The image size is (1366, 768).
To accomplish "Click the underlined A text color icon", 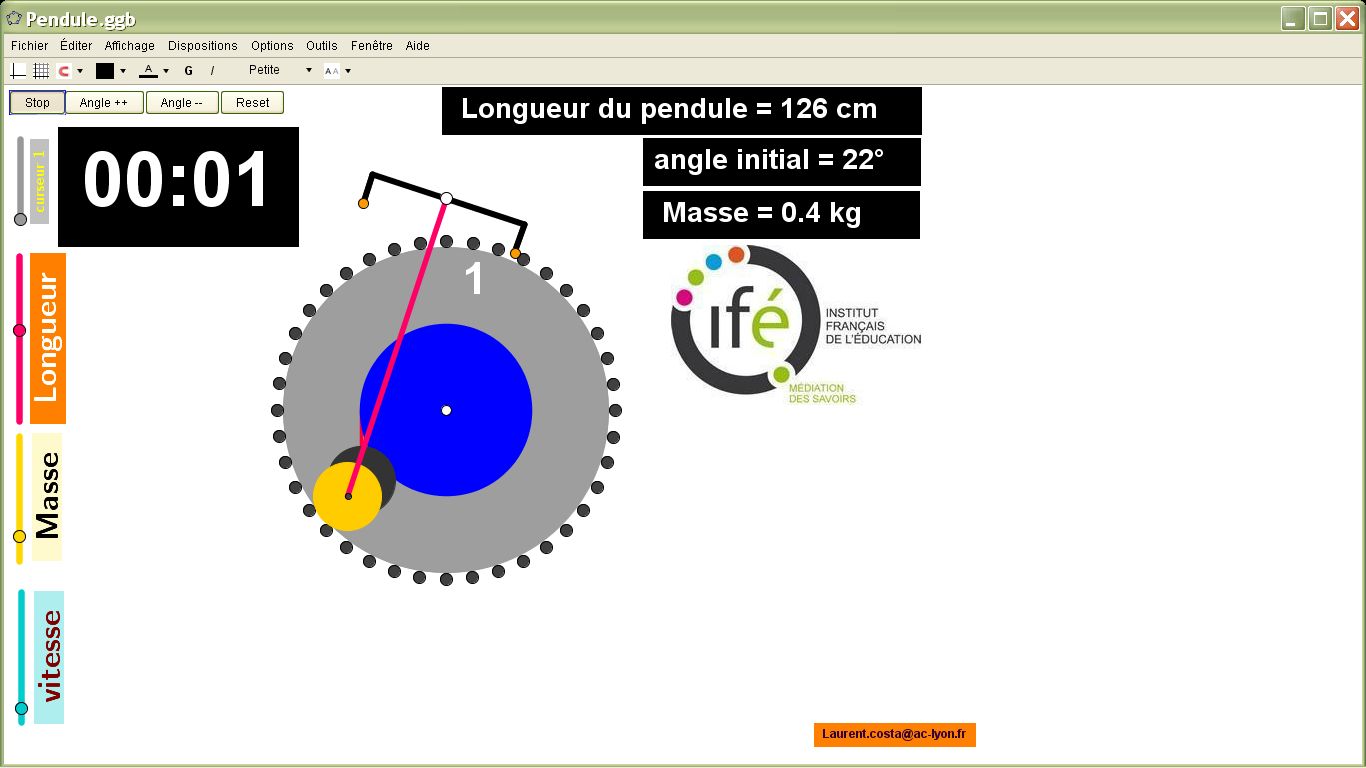I will (x=148, y=71).
